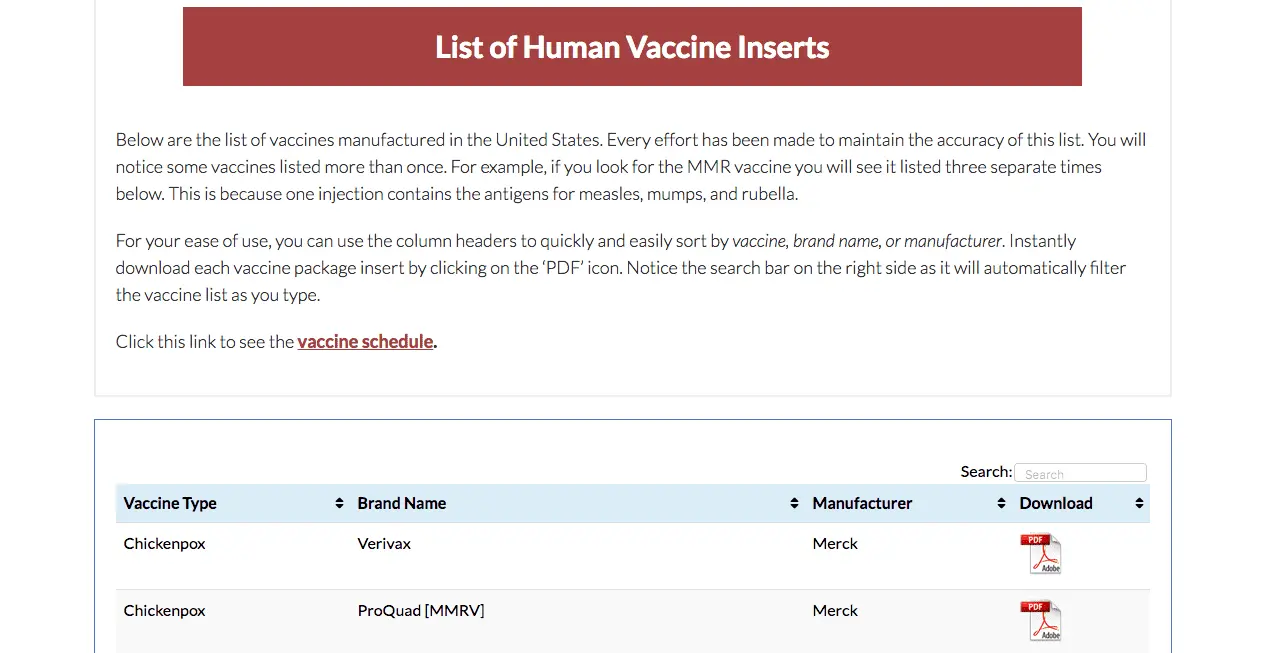This screenshot has height=653, width=1265.
Task: Open the vaccine schedule link
Action: 365,342
